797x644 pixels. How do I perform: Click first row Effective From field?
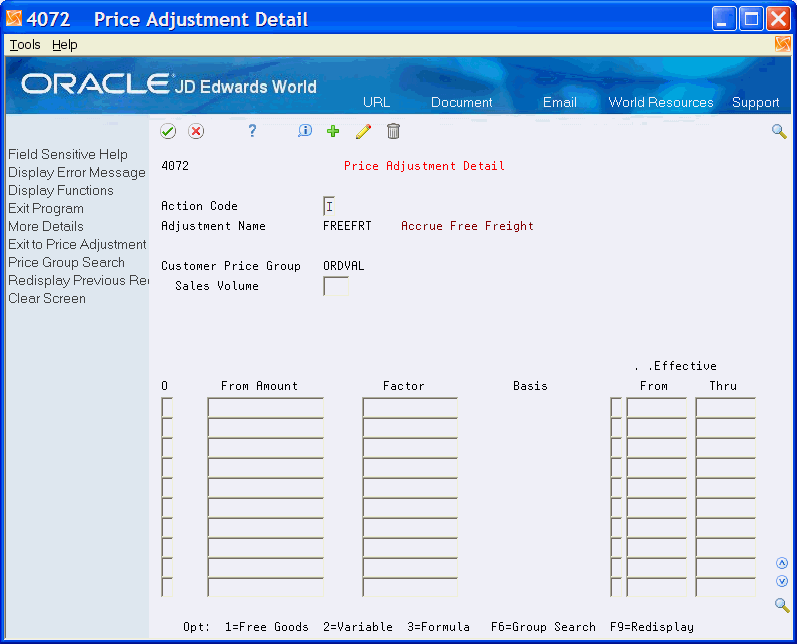(x=656, y=408)
